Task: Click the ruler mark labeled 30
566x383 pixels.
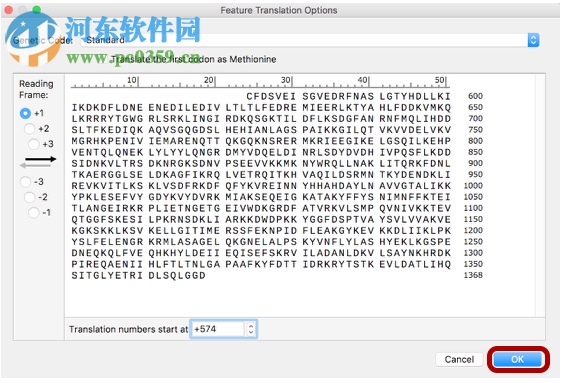Action: [x=286, y=80]
